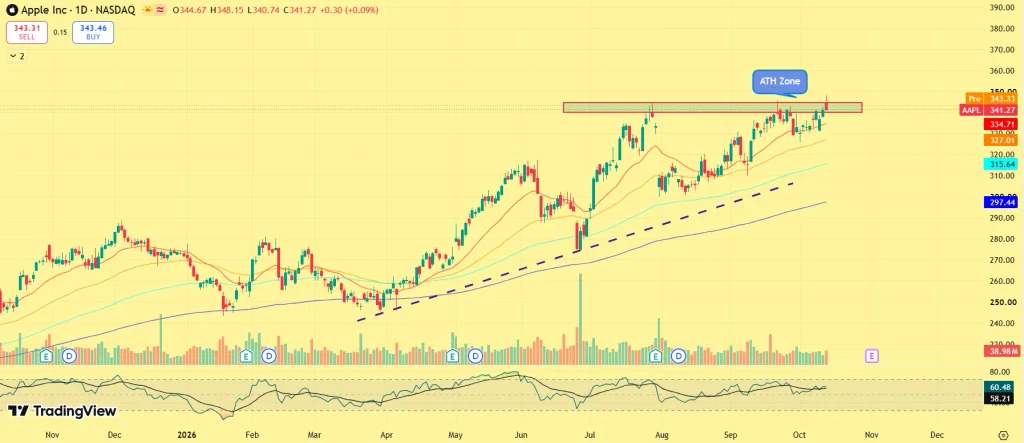Click the 0.15 spread value between Sell and Buy

tap(60, 32)
